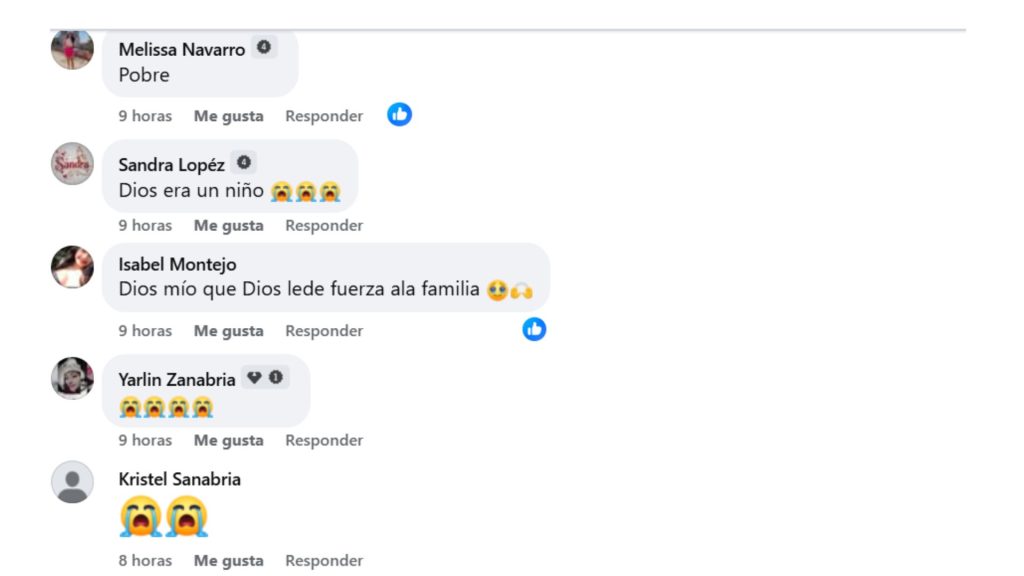Click the thumbs-up reaction under Melissa's comment
This screenshot has height=576, width=1024.
pyautogui.click(x=399, y=114)
